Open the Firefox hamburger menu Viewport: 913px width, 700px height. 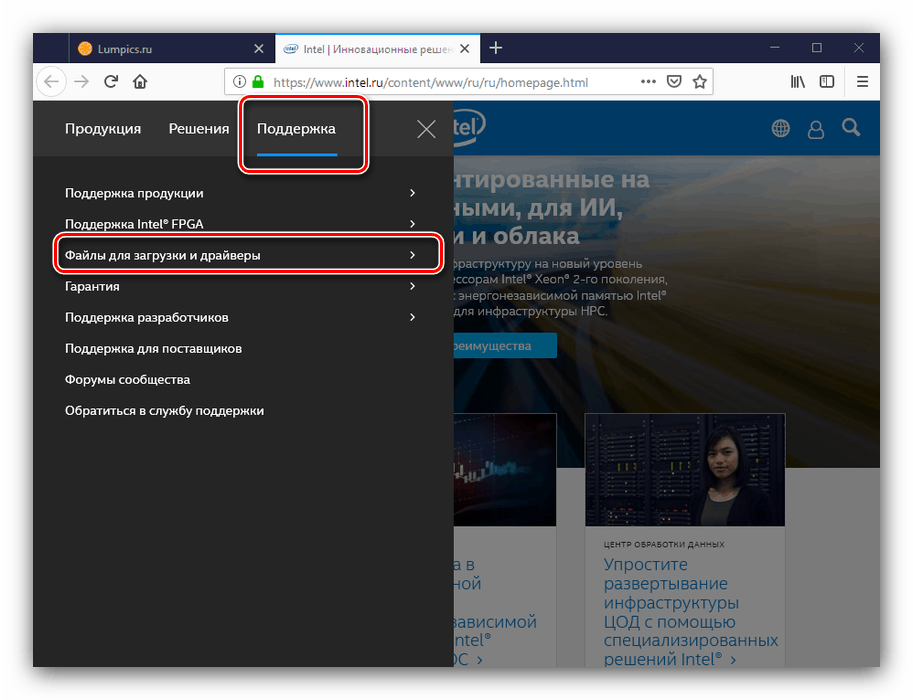(x=862, y=82)
